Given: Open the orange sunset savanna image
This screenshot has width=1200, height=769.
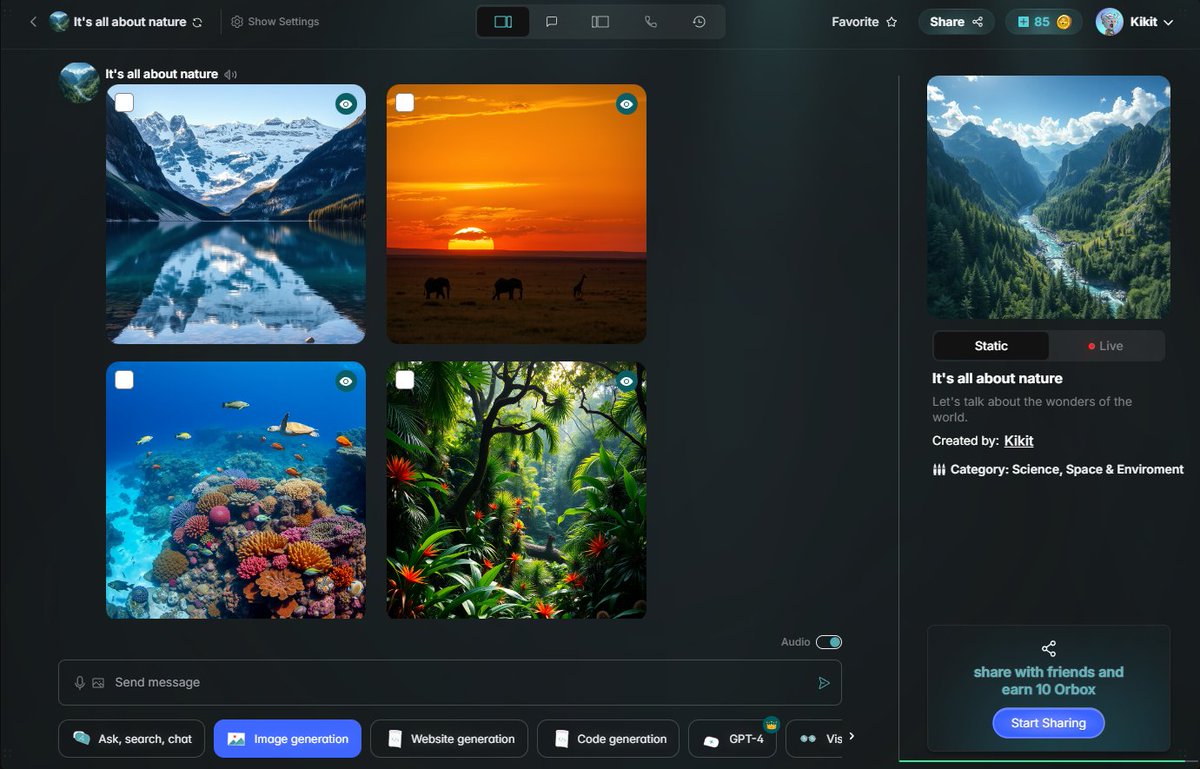Looking at the screenshot, I should click(516, 214).
